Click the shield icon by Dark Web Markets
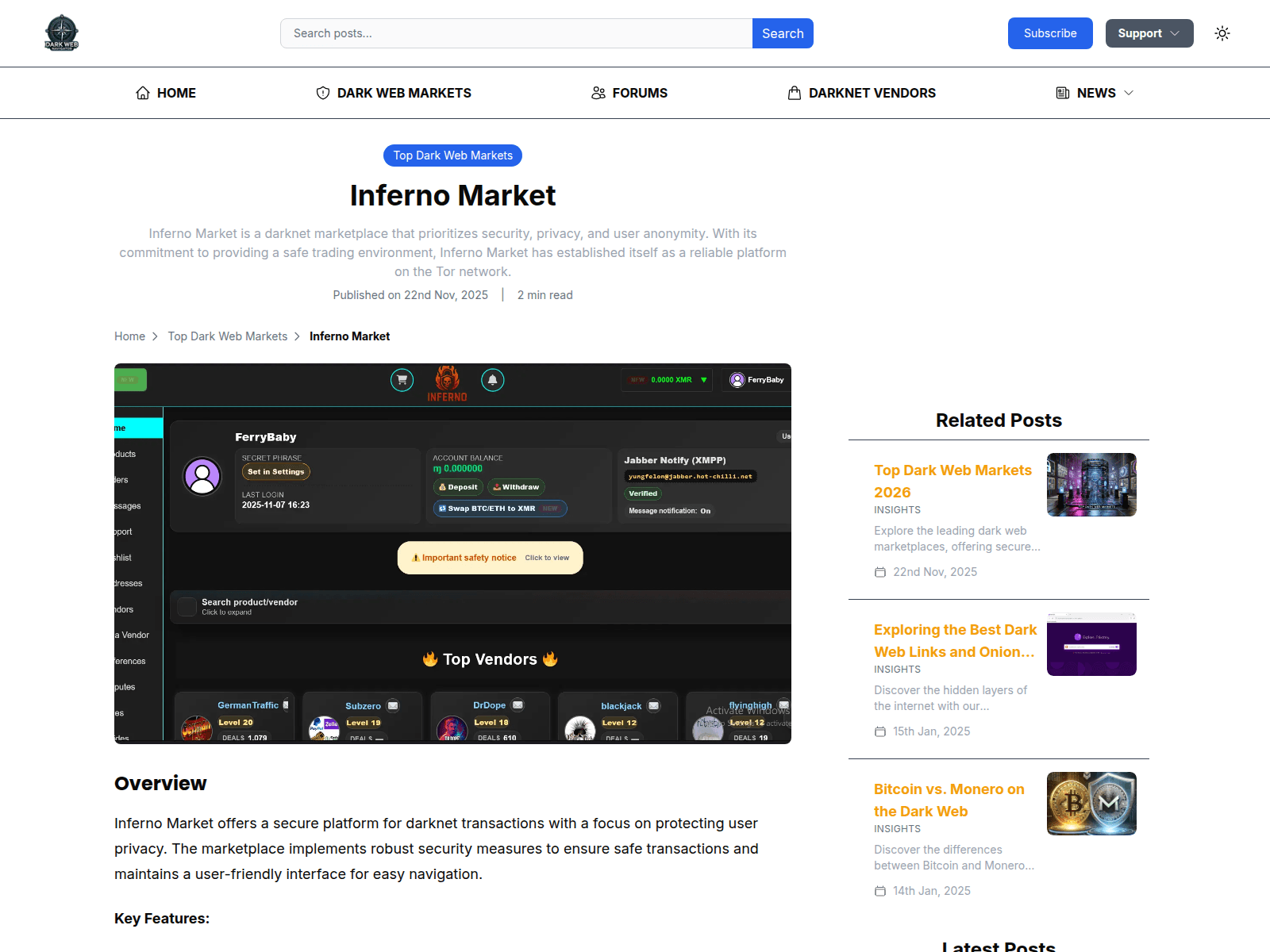Image resolution: width=1270 pixels, height=952 pixels. click(323, 93)
